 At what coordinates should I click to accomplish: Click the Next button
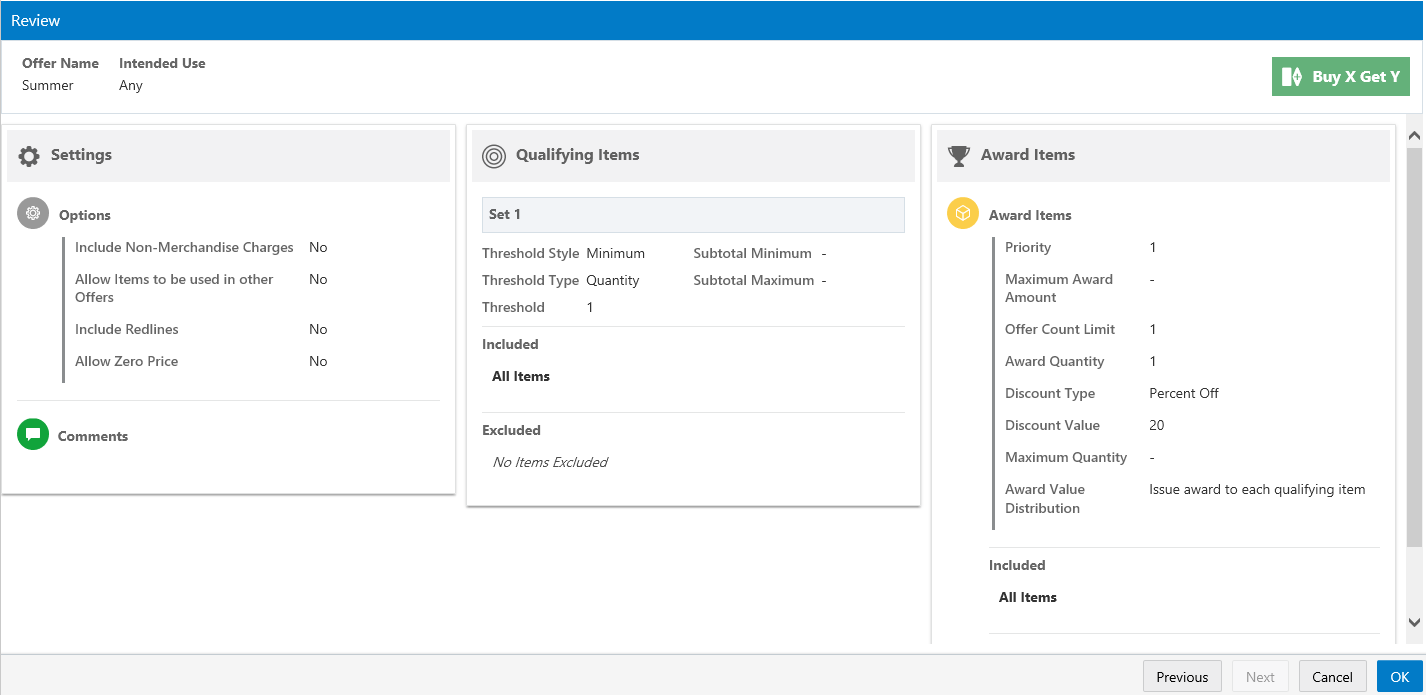[1260, 677]
